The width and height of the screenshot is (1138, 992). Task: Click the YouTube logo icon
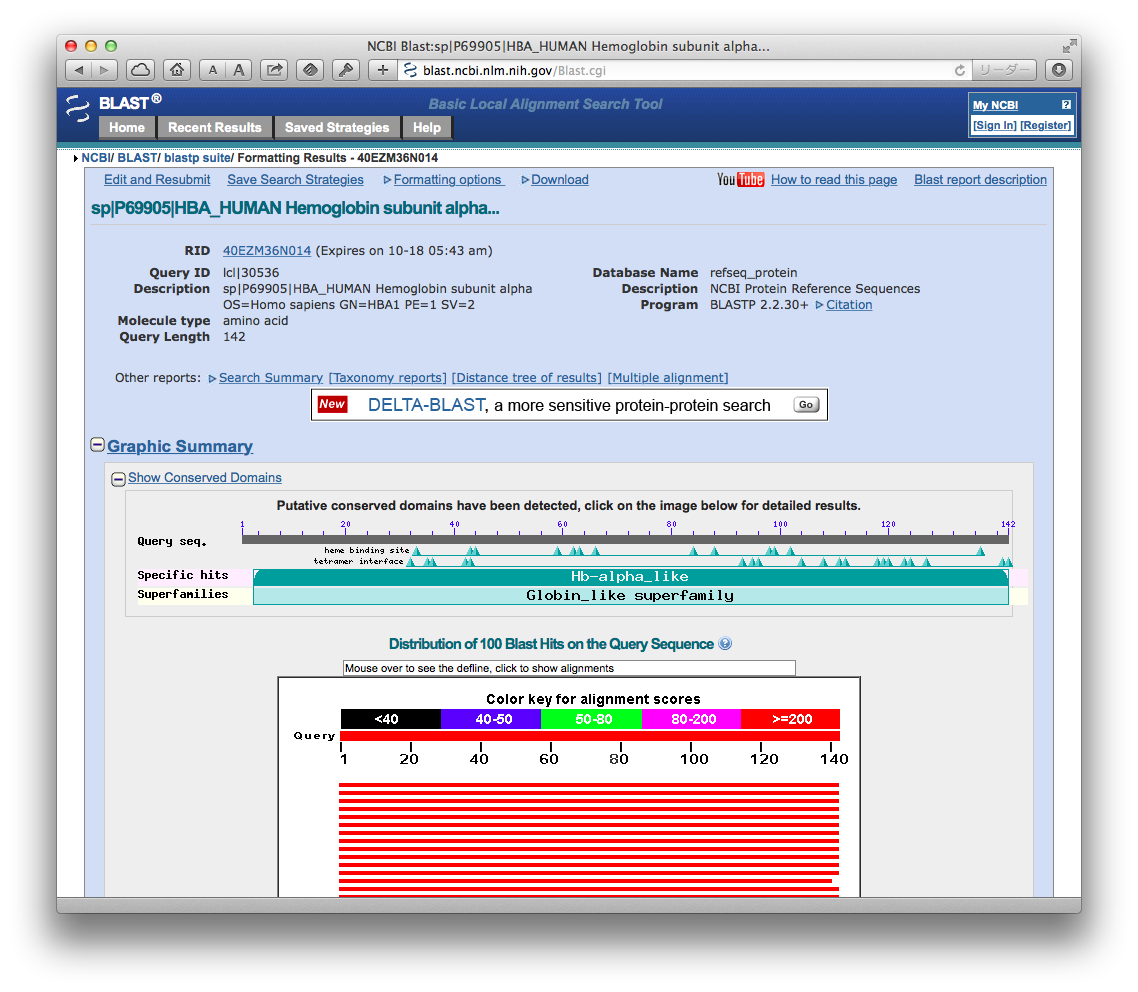pyautogui.click(x=740, y=180)
